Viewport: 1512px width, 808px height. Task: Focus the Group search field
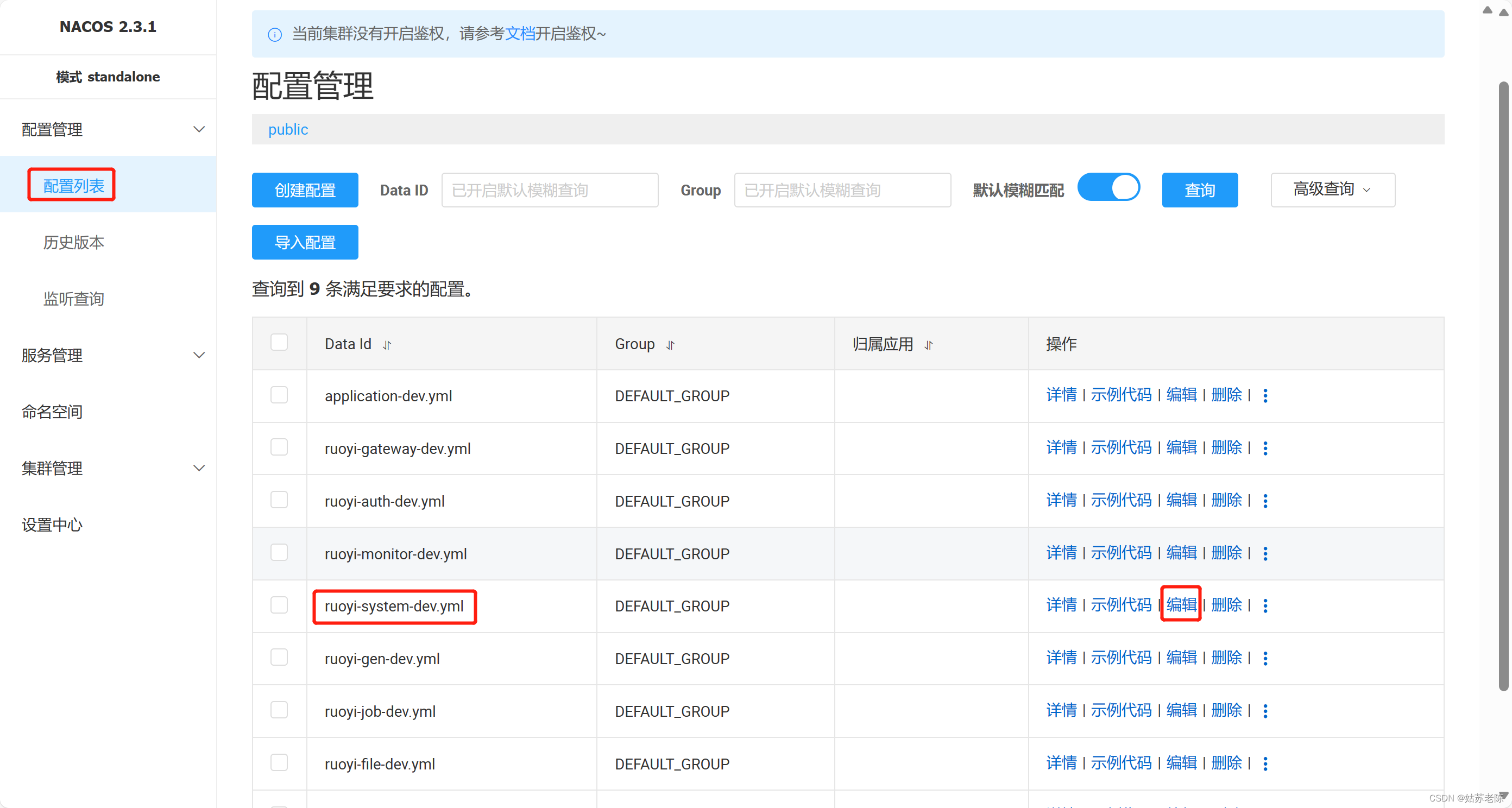842,190
